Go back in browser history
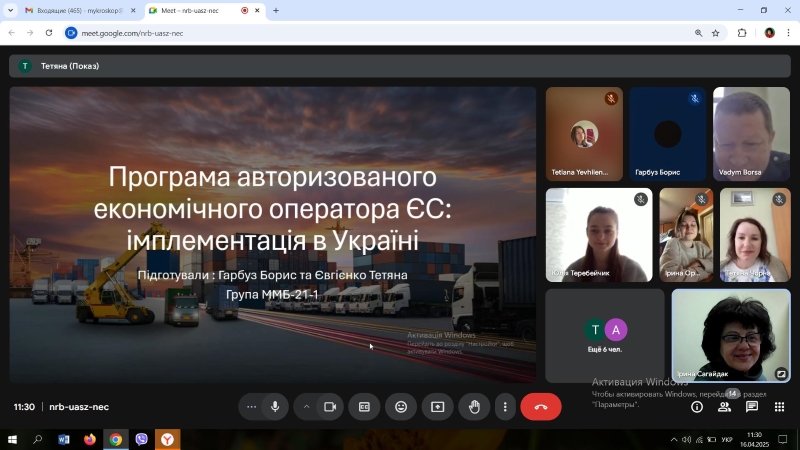This screenshot has height=450, width=800. tap(12, 33)
